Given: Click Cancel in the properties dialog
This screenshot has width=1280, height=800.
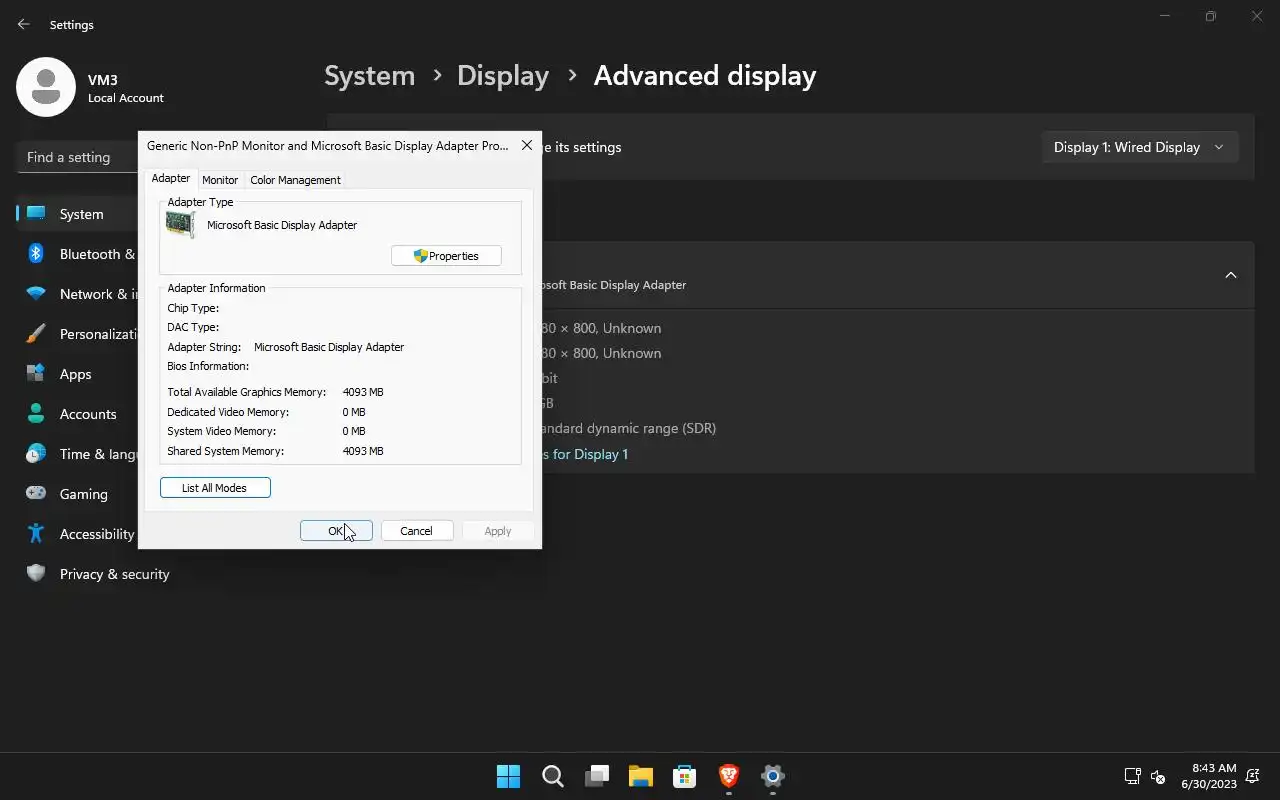Looking at the screenshot, I should pos(416,531).
